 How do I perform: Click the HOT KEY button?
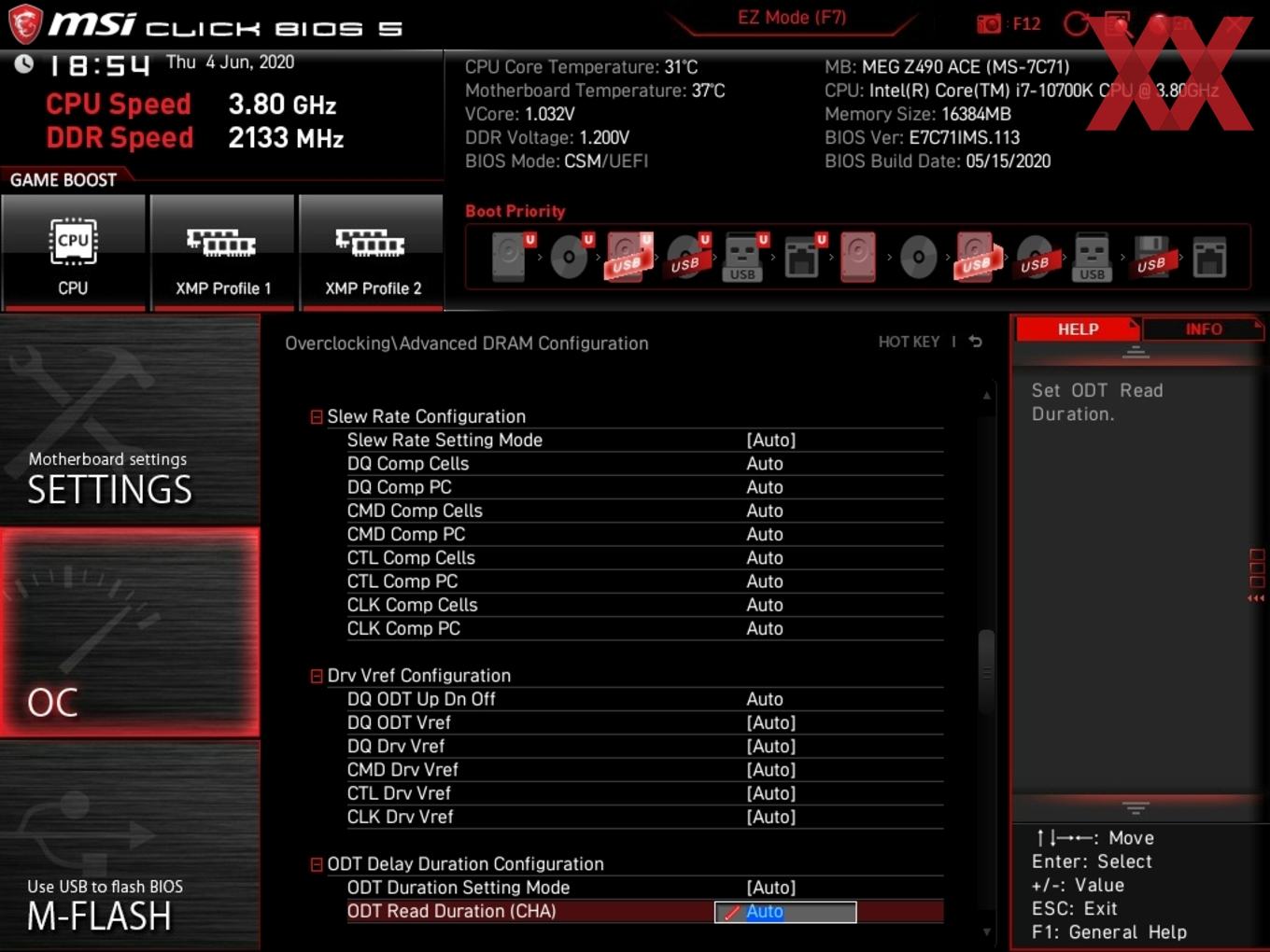pos(909,342)
